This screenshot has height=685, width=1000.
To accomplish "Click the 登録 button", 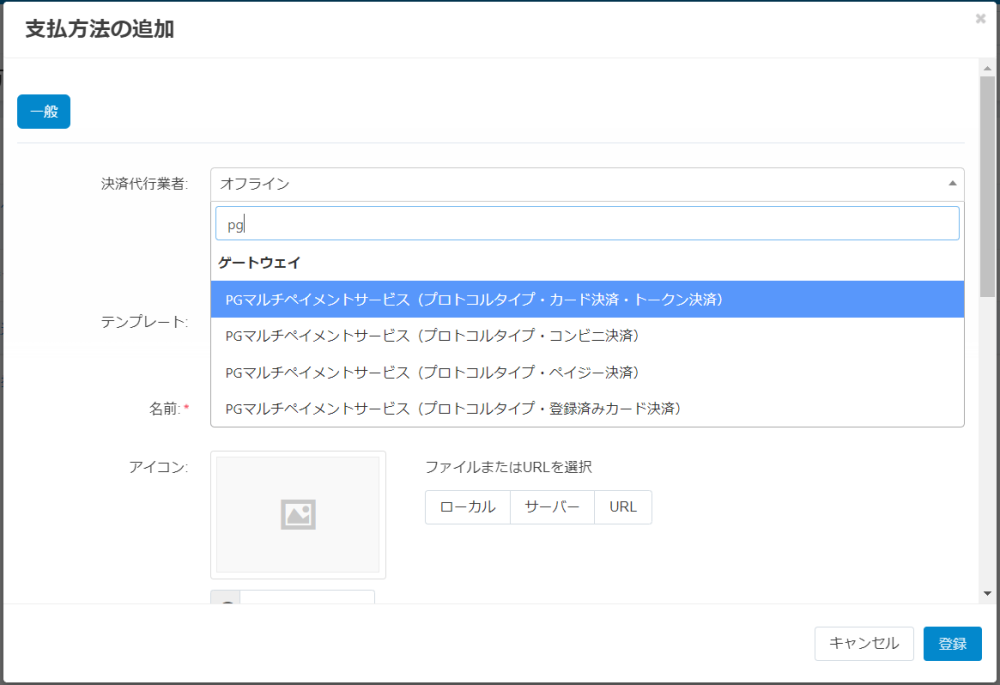I will 952,644.
